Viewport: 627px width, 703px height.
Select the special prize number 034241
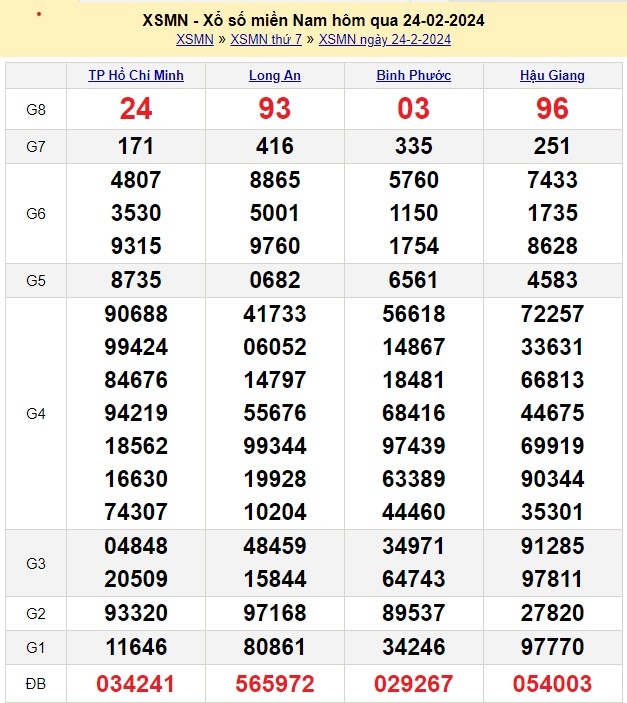click(136, 684)
